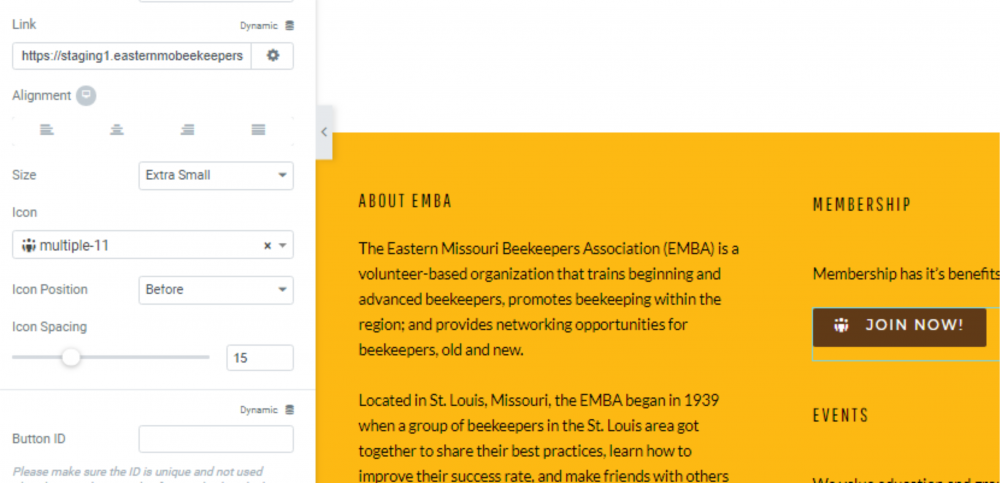This screenshot has width=1000, height=483.
Task: Click the Icon Spacing slider handle
Action: [71, 357]
